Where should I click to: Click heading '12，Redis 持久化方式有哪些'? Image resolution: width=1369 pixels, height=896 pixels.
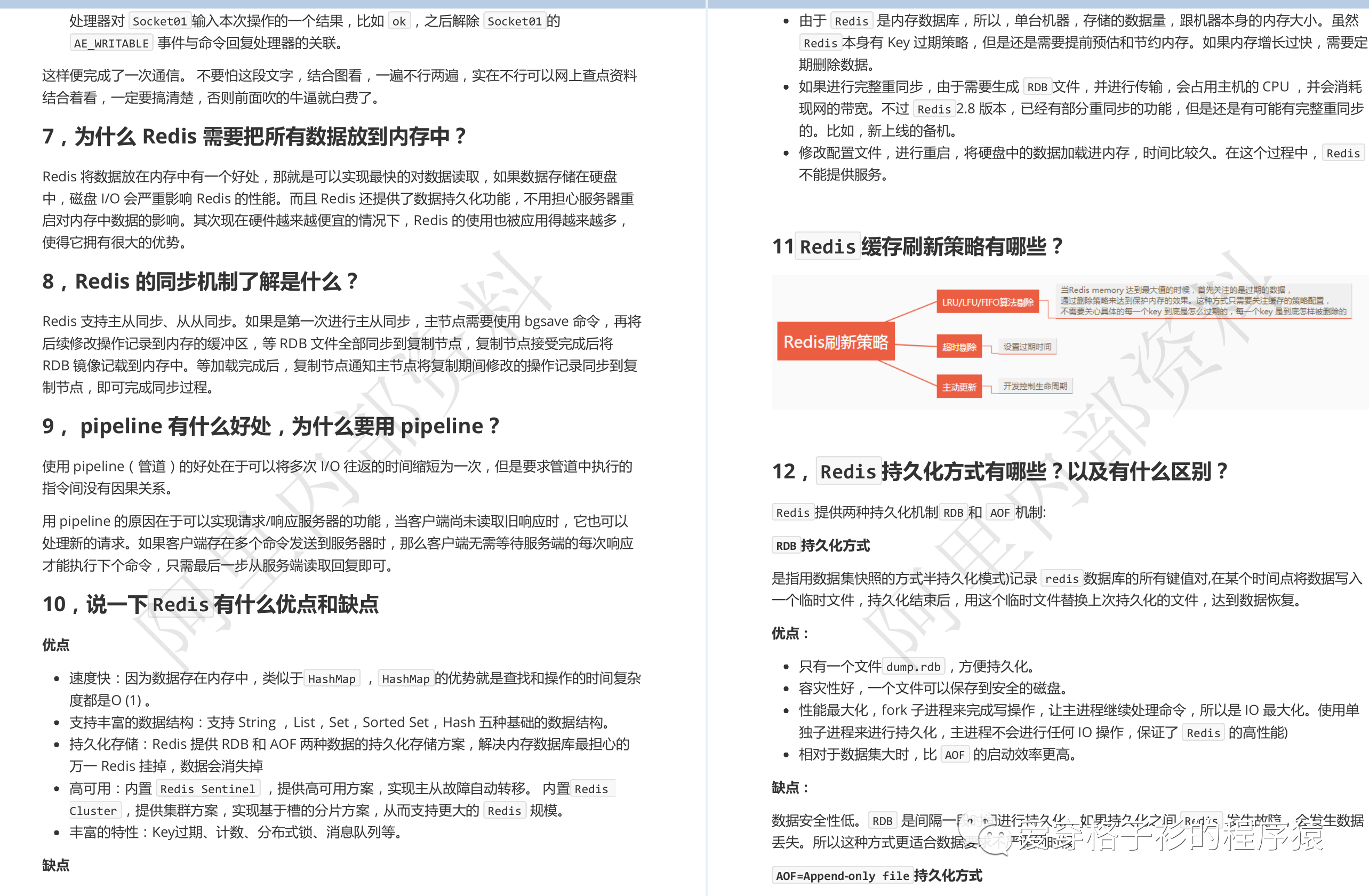(x=1000, y=471)
